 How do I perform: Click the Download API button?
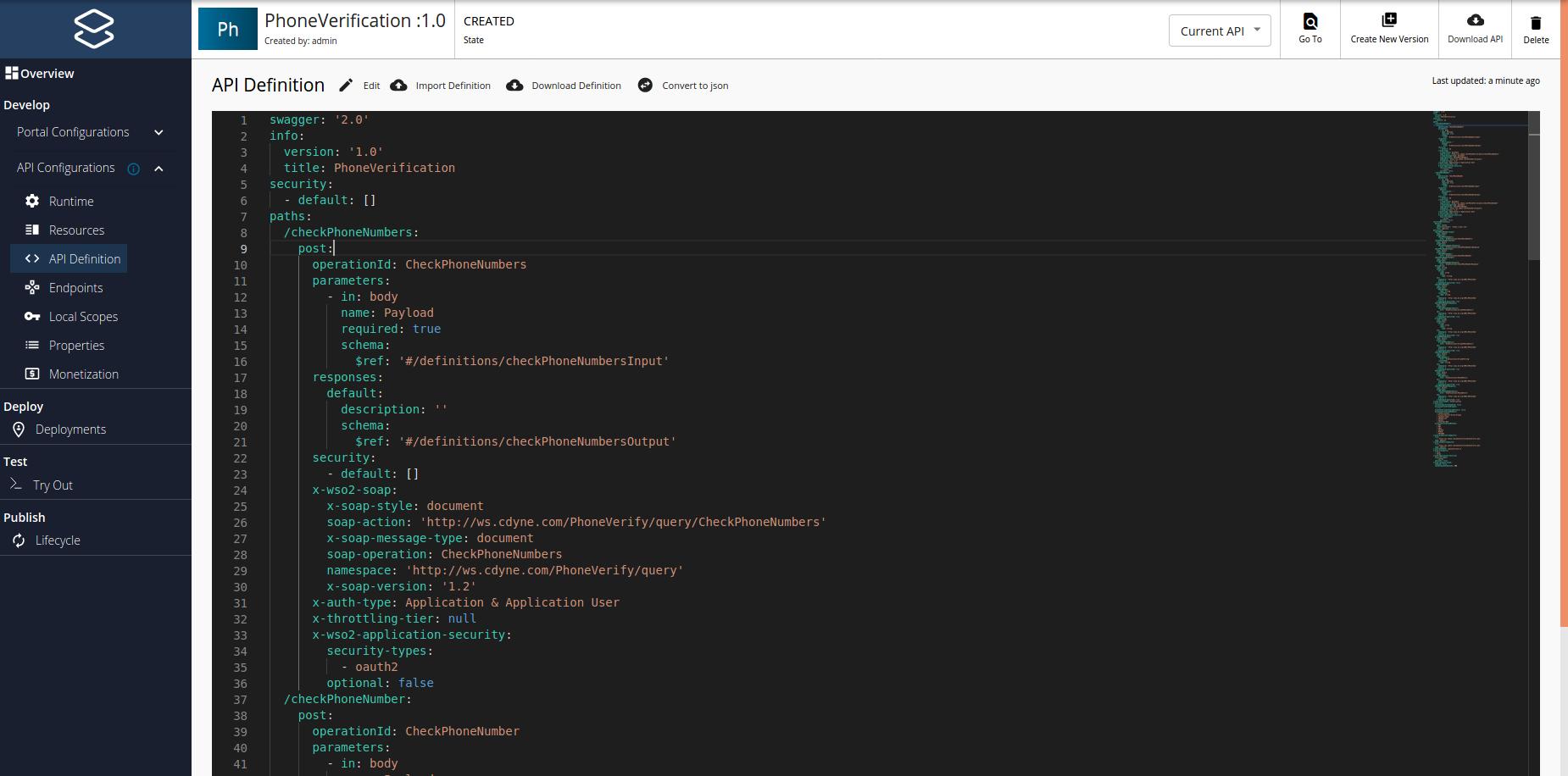1474,28
